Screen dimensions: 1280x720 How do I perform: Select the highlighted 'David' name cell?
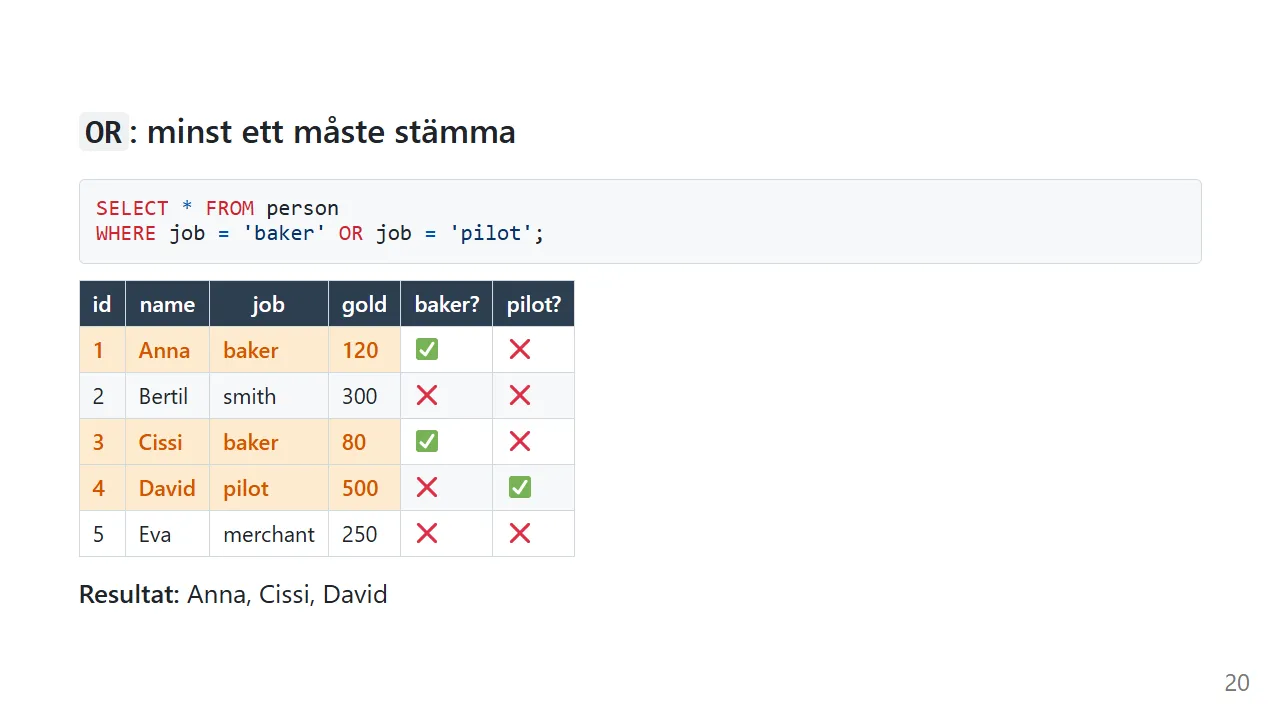[x=167, y=488]
